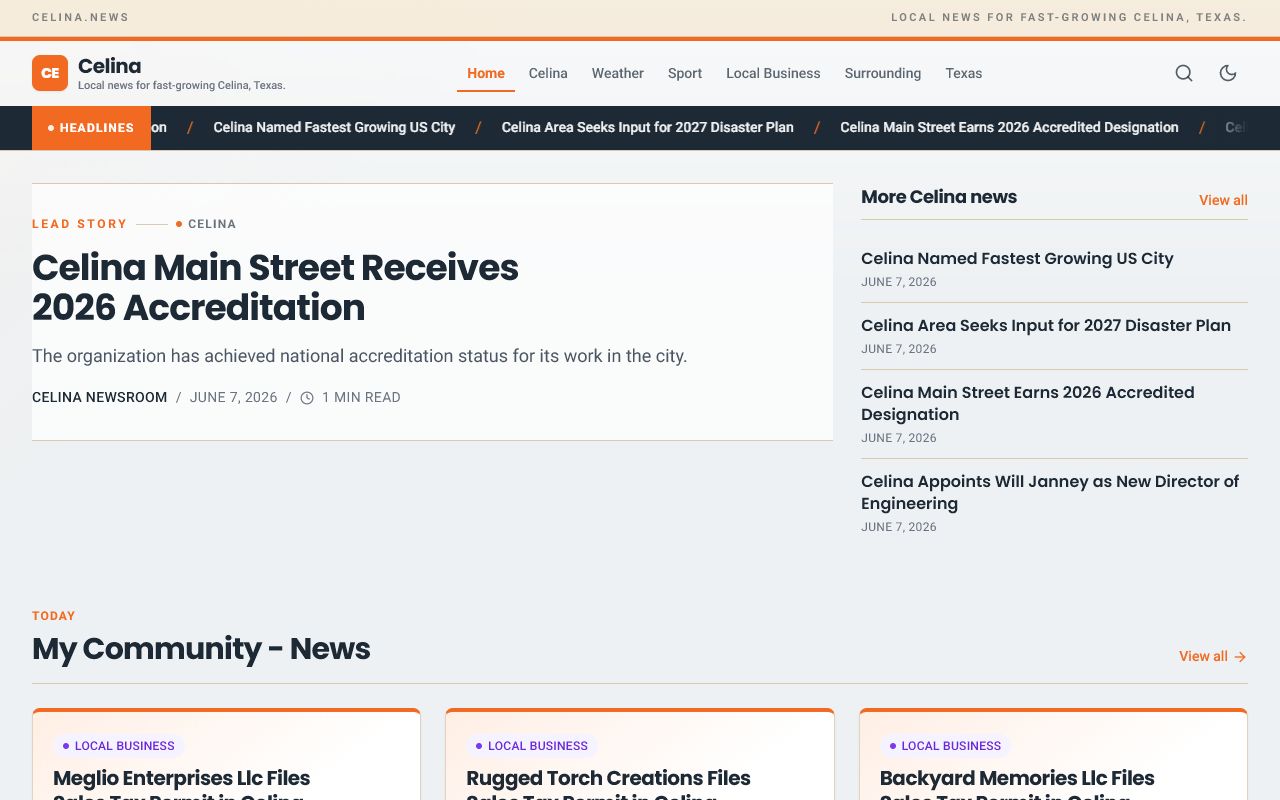Open the Surrounding nav tab
Screen dimensions: 1280x800
tap(883, 73)
